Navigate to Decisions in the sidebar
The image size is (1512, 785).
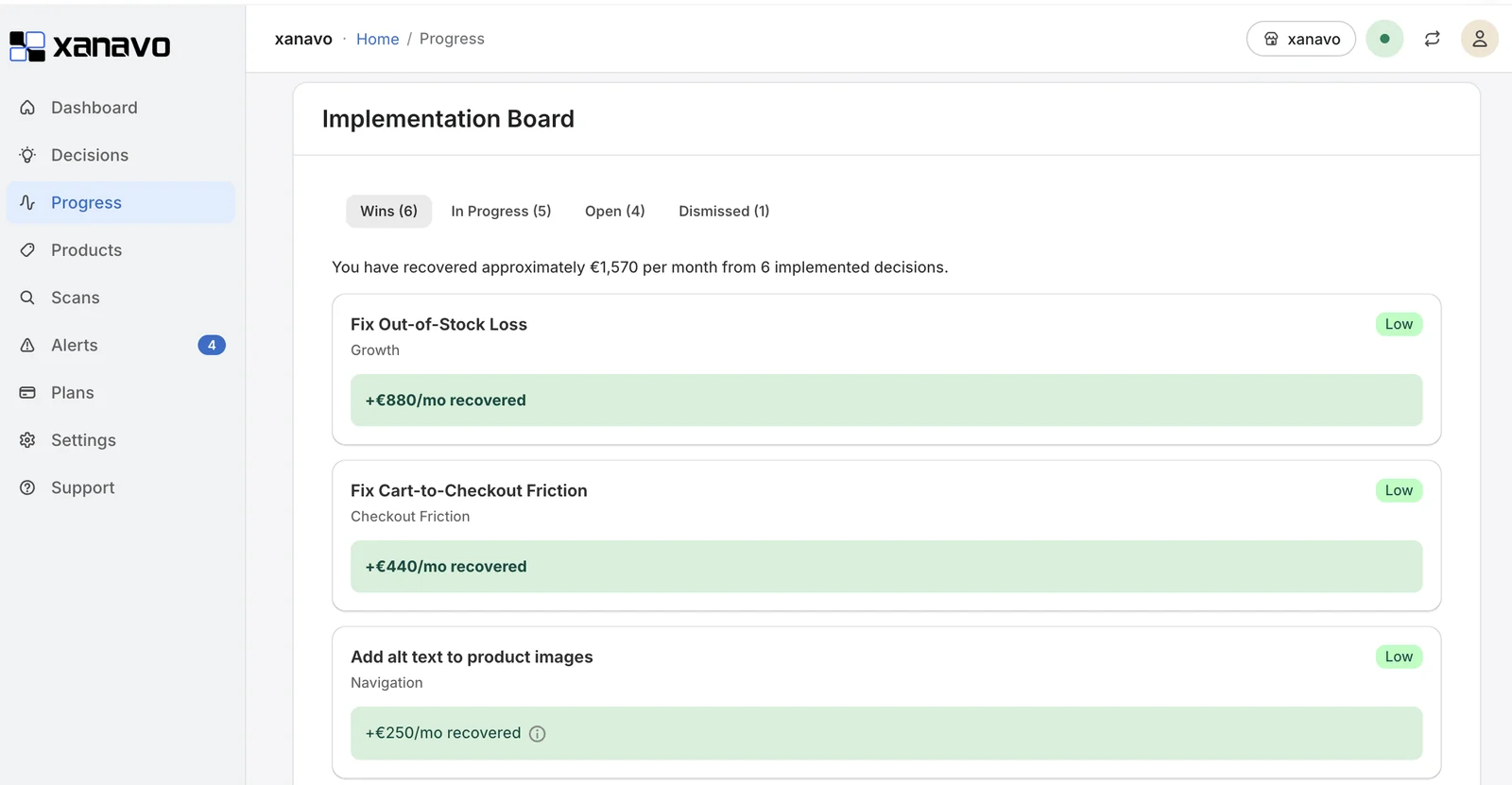coord(121,155)
